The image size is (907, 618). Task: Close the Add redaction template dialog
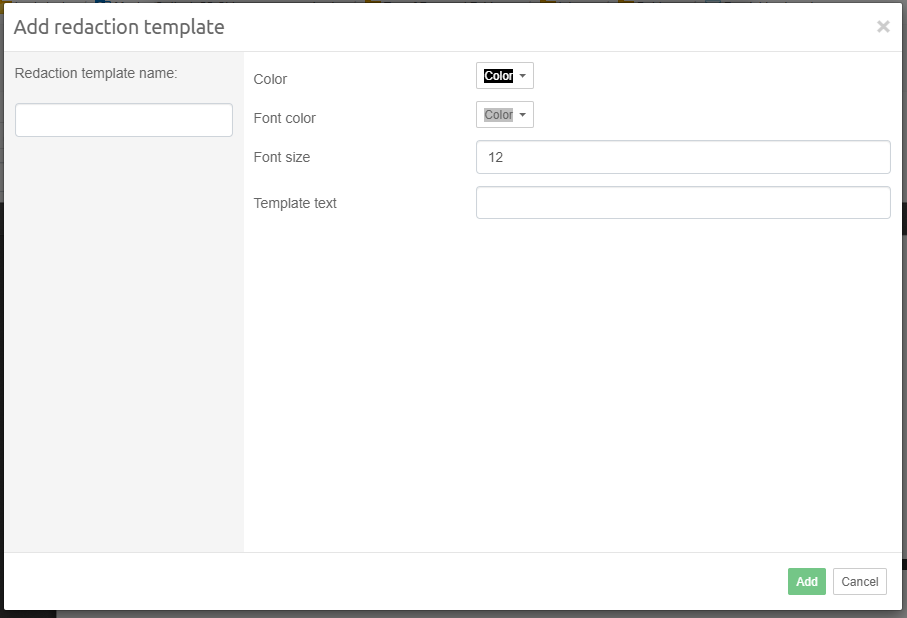tap(883, 27)
